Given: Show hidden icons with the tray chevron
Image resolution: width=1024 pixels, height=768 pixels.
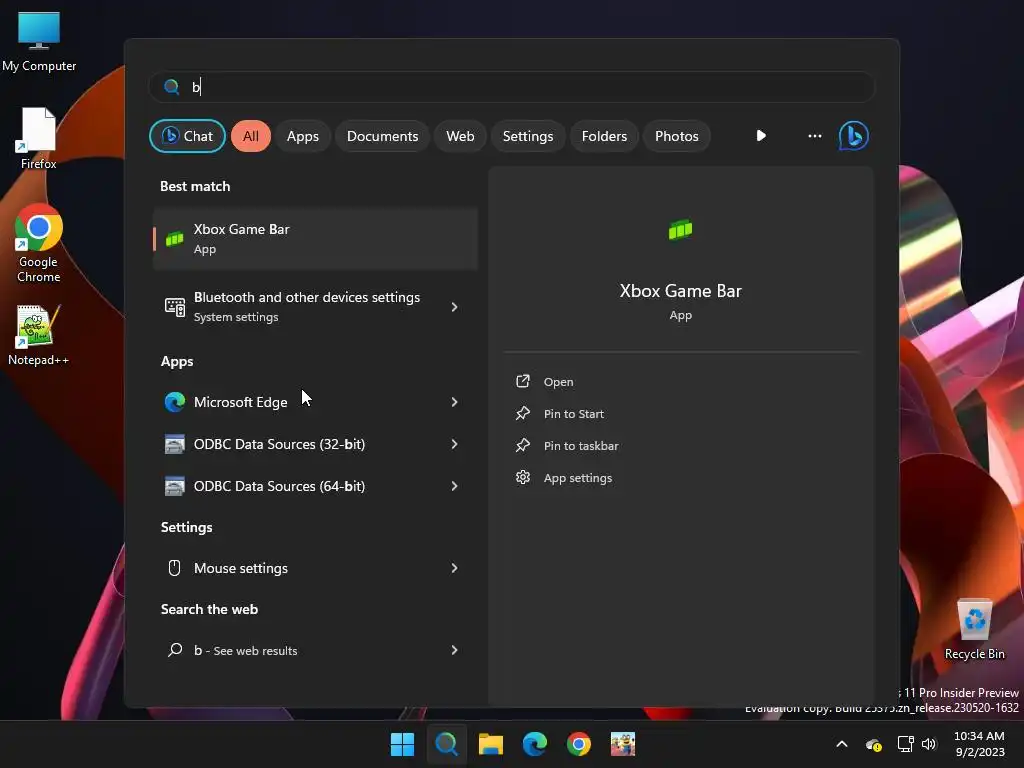Looking at the screenshot, I should pos(842,744).
